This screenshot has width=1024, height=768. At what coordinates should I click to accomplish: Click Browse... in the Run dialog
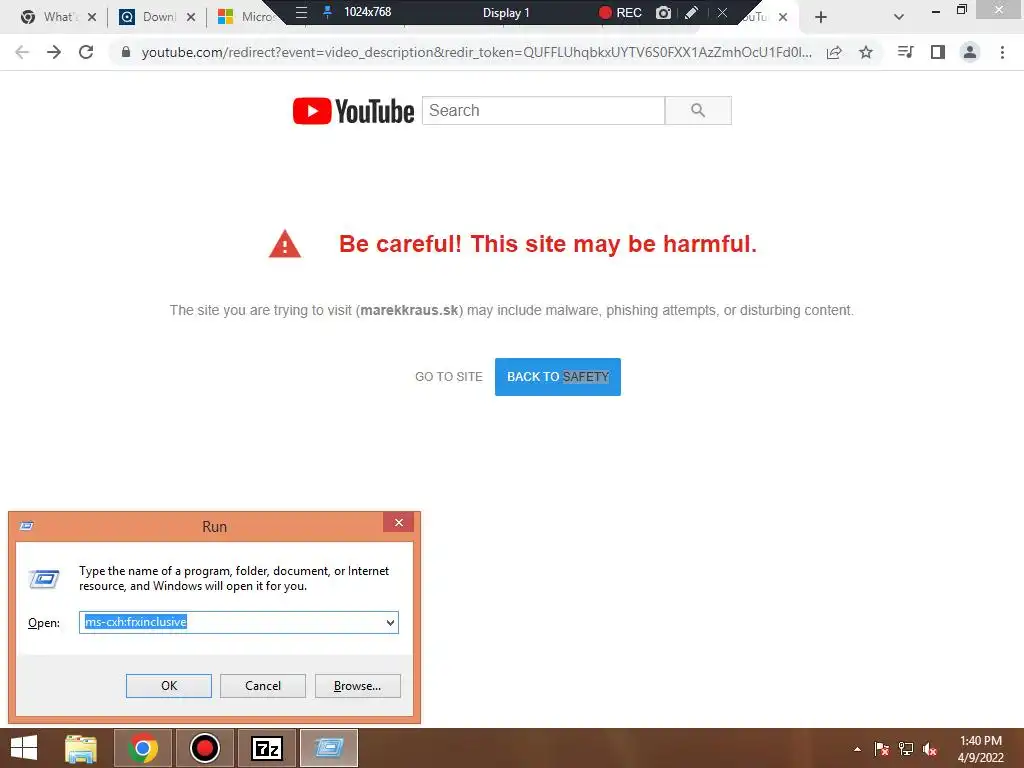[357, 686]
